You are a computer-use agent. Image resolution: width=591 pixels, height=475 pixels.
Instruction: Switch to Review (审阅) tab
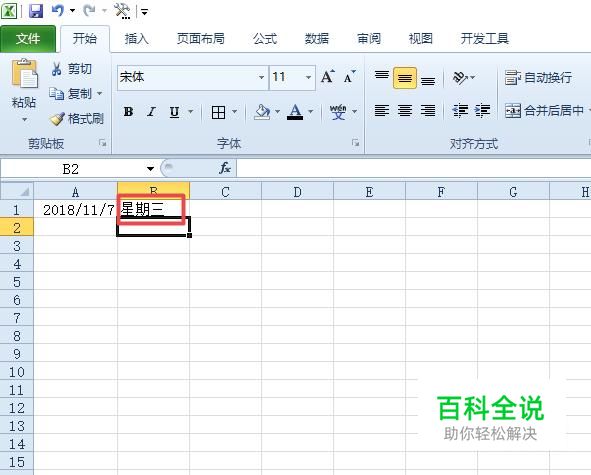[x=369, y=38]
